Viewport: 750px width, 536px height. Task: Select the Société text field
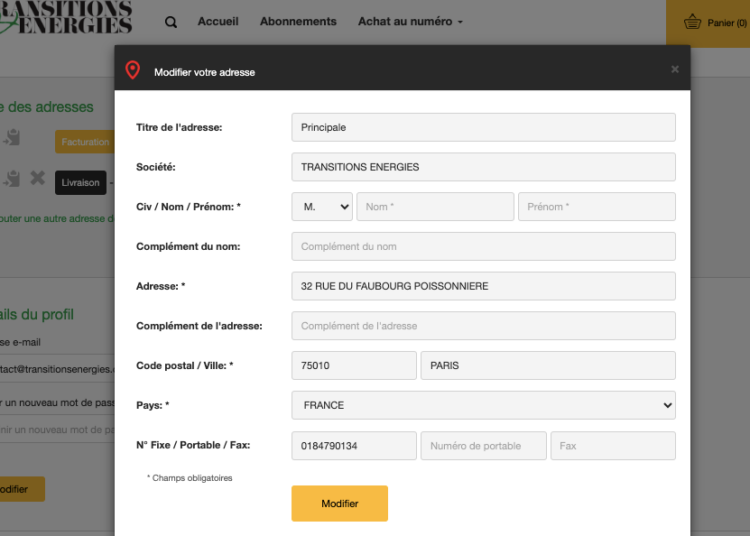coord(483,167)
